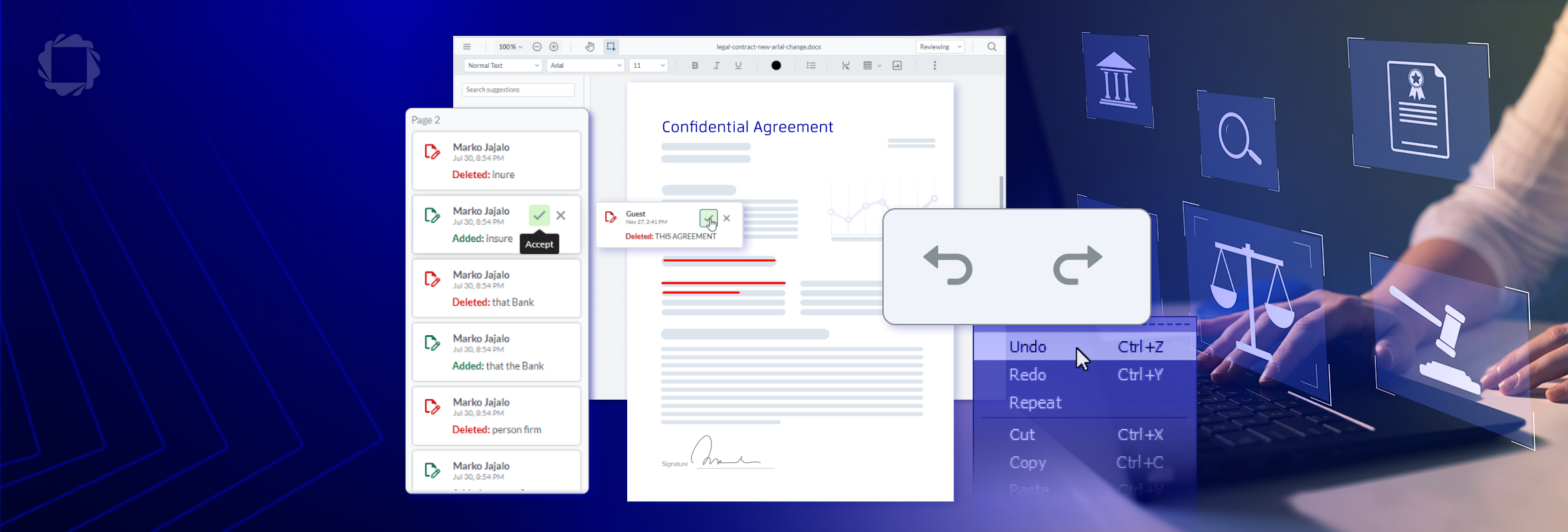
Task: Open the font size 11 dropdown
Action: [648, 66]
